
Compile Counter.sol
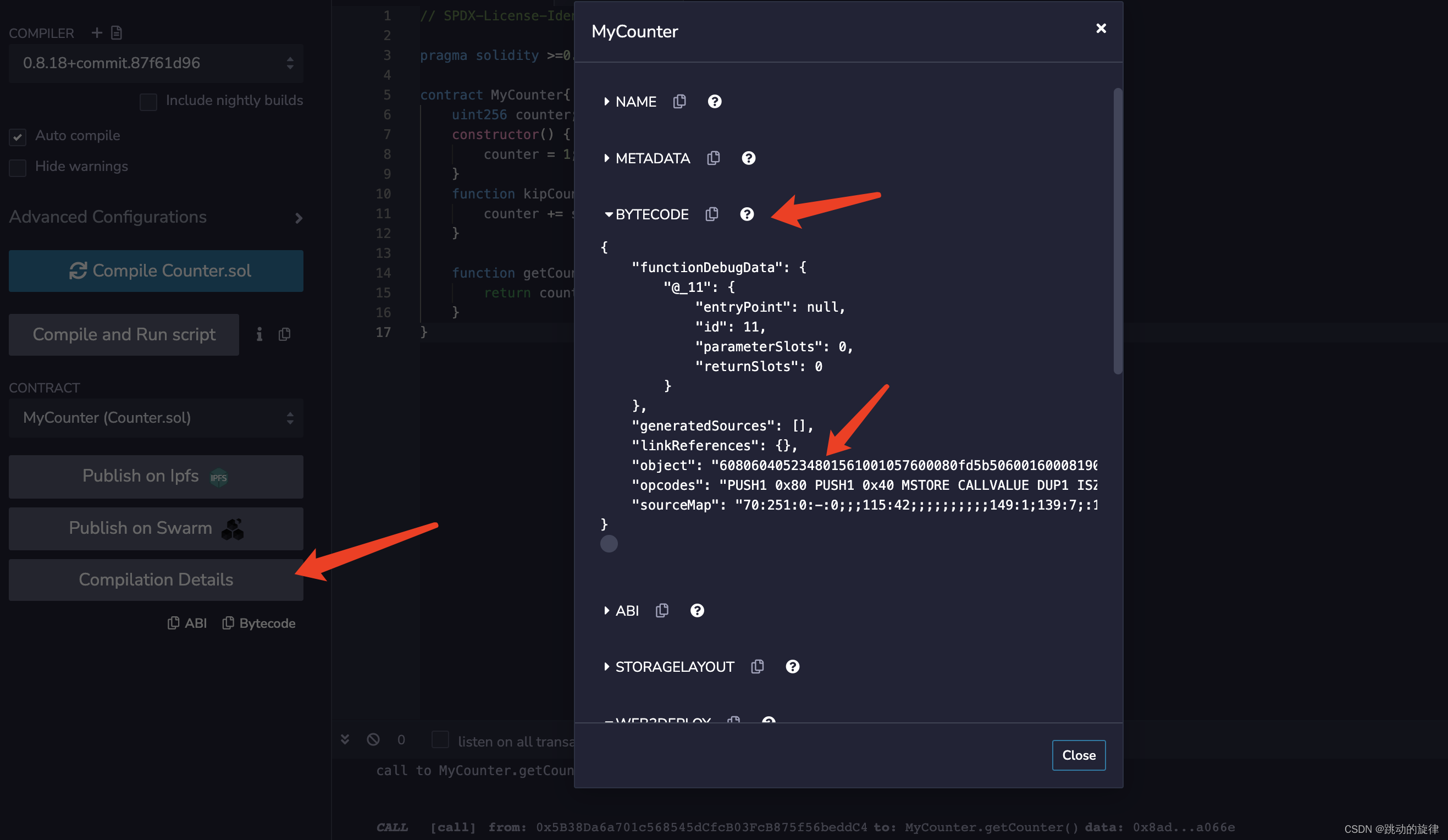155,270
